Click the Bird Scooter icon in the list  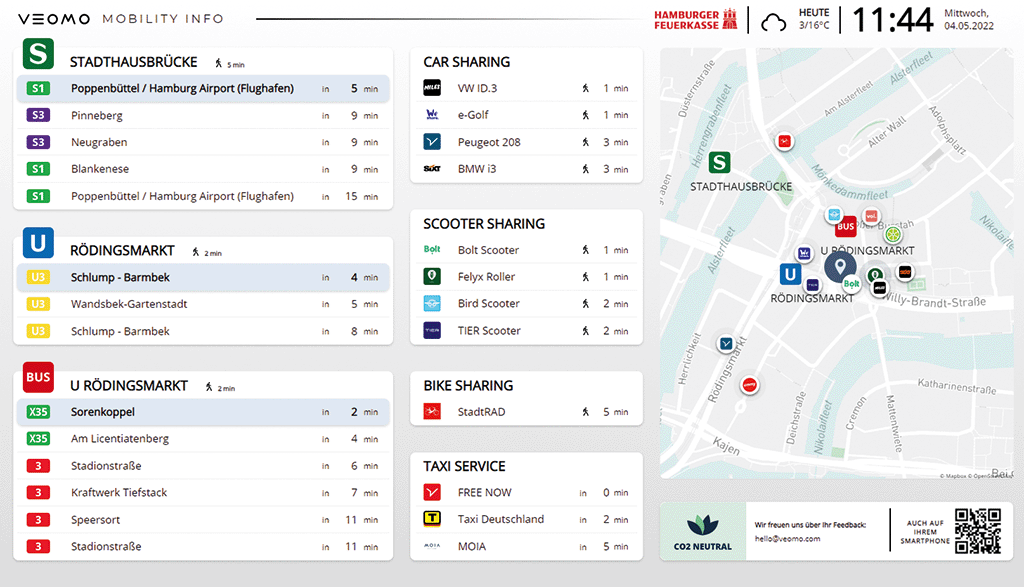point(432,304)
